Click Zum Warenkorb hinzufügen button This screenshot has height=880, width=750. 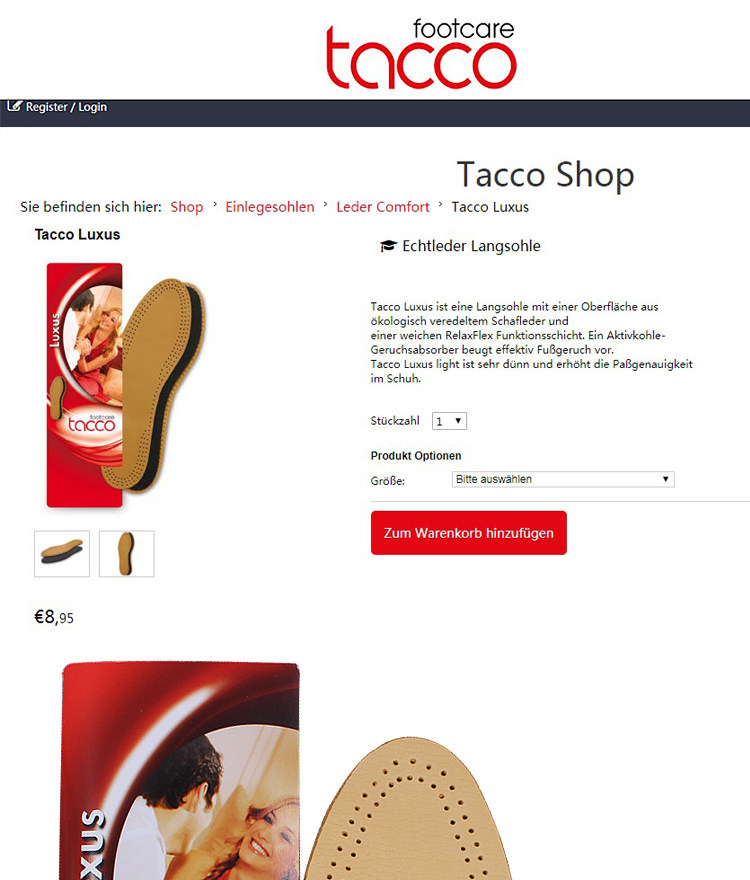click(x=469, y=533)
